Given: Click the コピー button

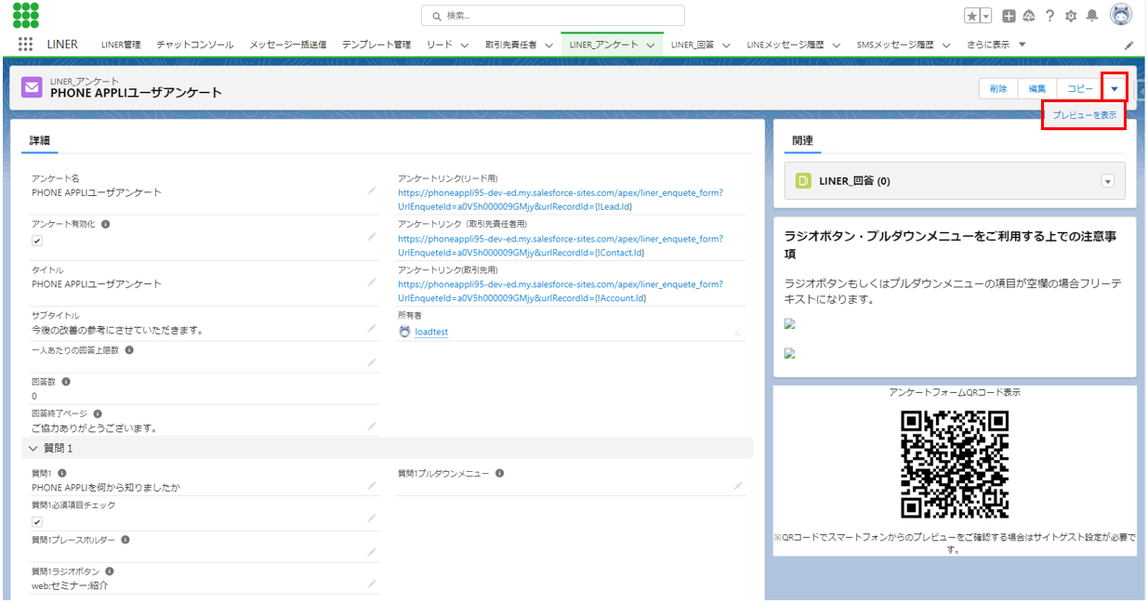Looking at the screenshot, I should tap(1080, 89).
